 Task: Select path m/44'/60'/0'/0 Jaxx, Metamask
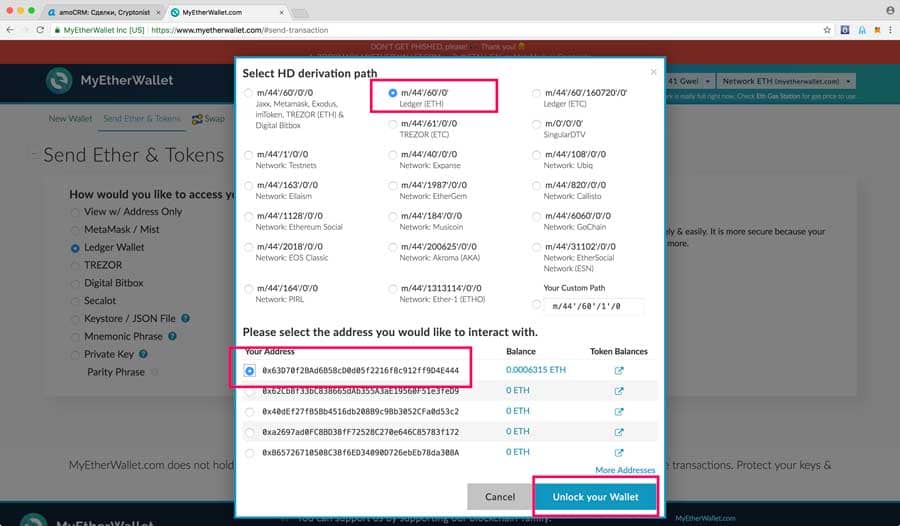pos(248,92)
